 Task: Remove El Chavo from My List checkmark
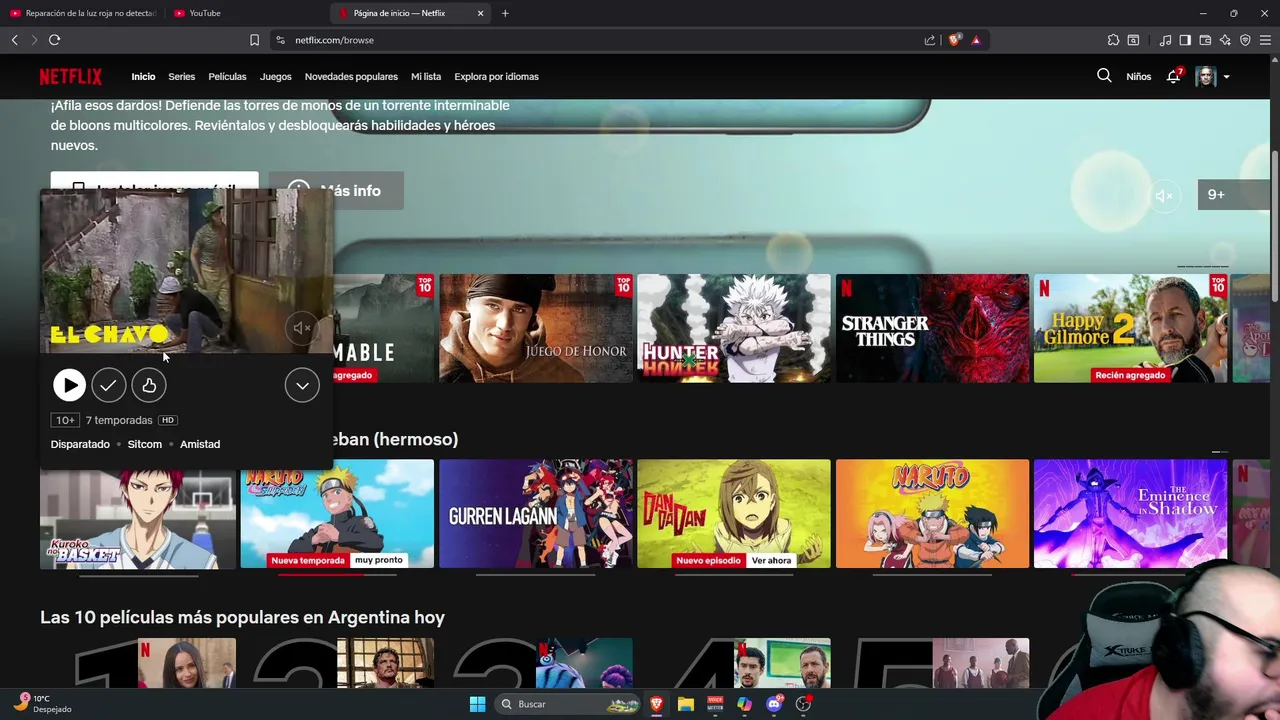109,385
